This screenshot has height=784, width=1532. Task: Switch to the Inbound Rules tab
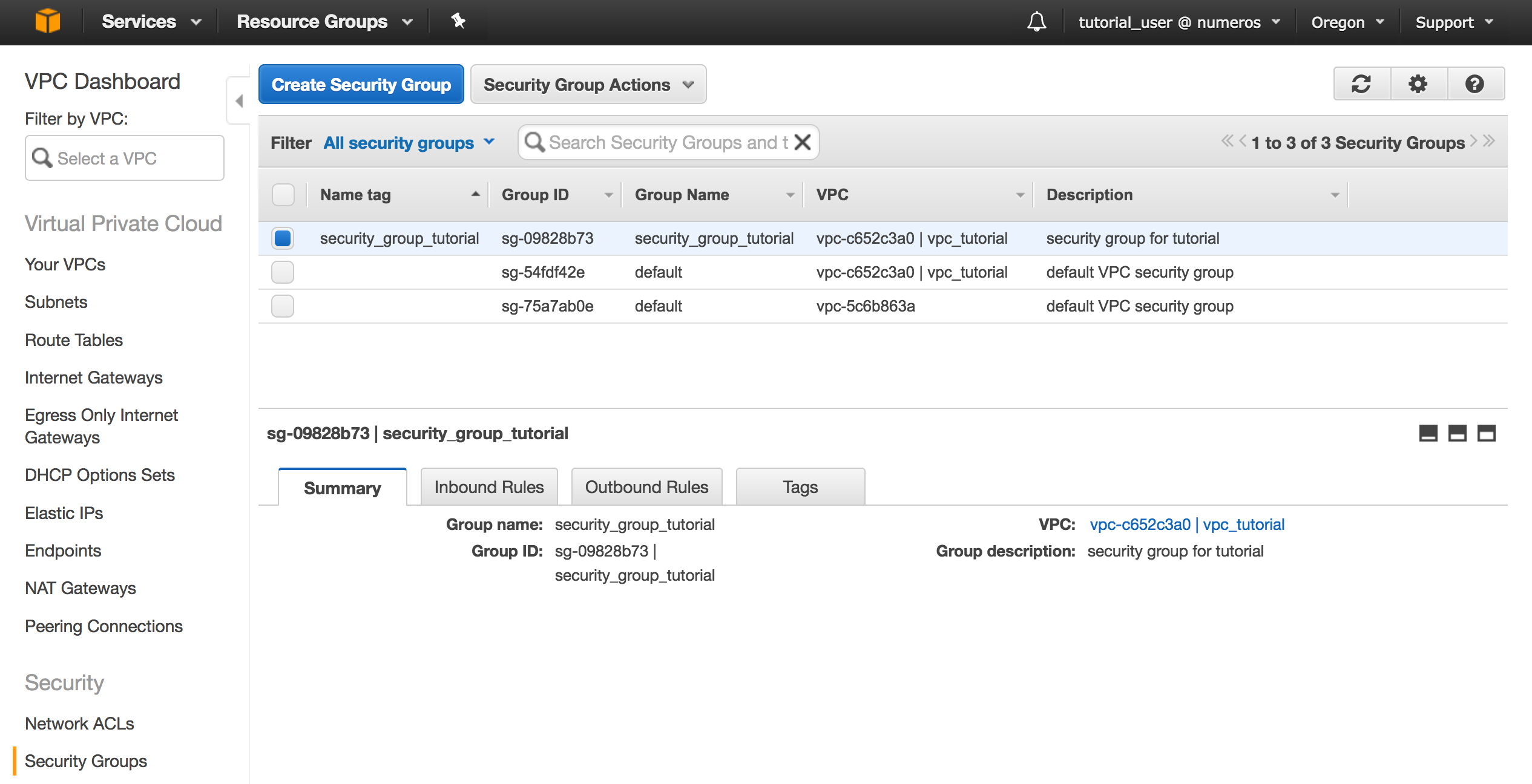[x=488, y=487]
